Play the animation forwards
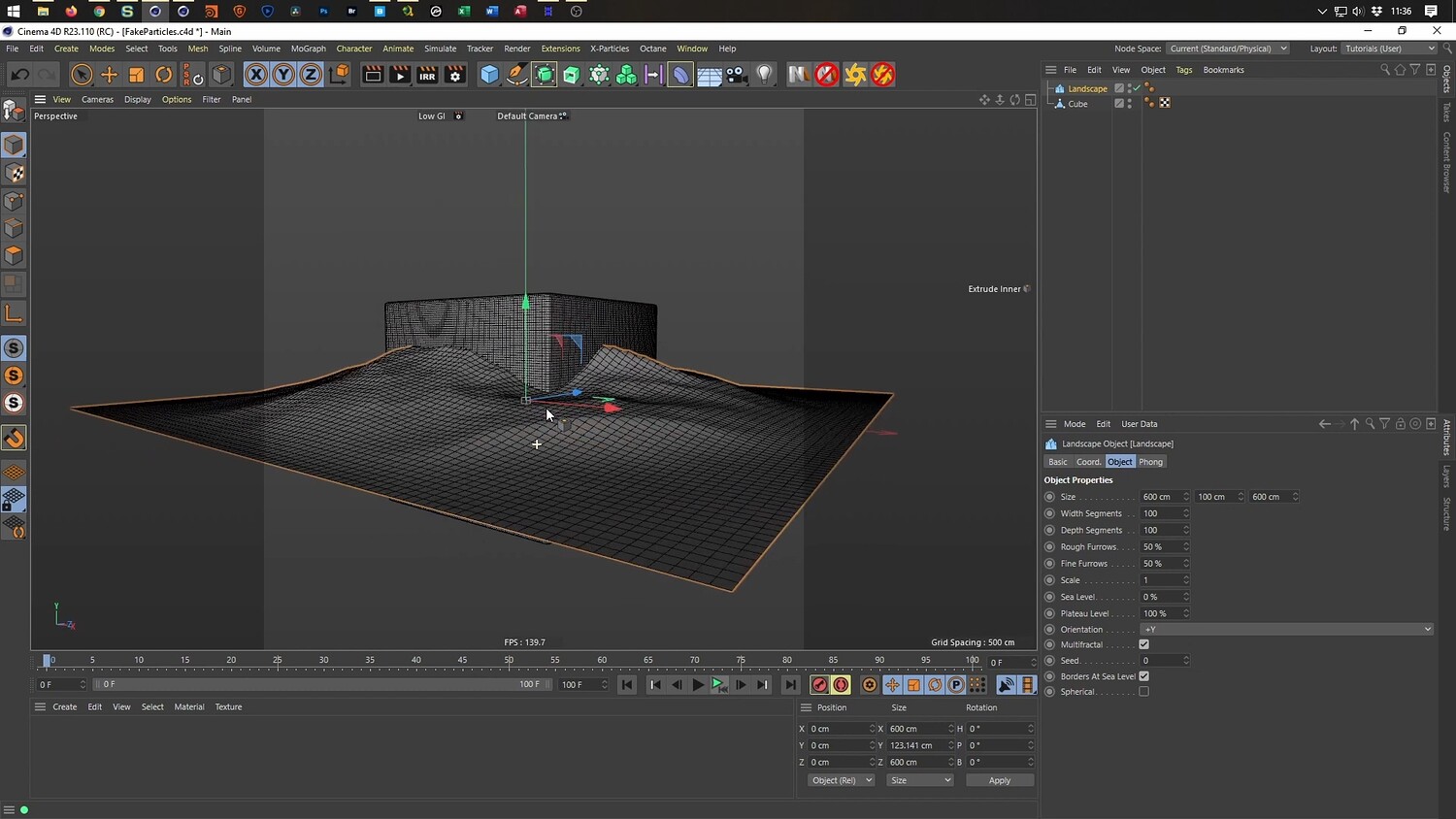Image resolution: width=1456 pixels, height=819 pixels. click(x=698, y=685)
